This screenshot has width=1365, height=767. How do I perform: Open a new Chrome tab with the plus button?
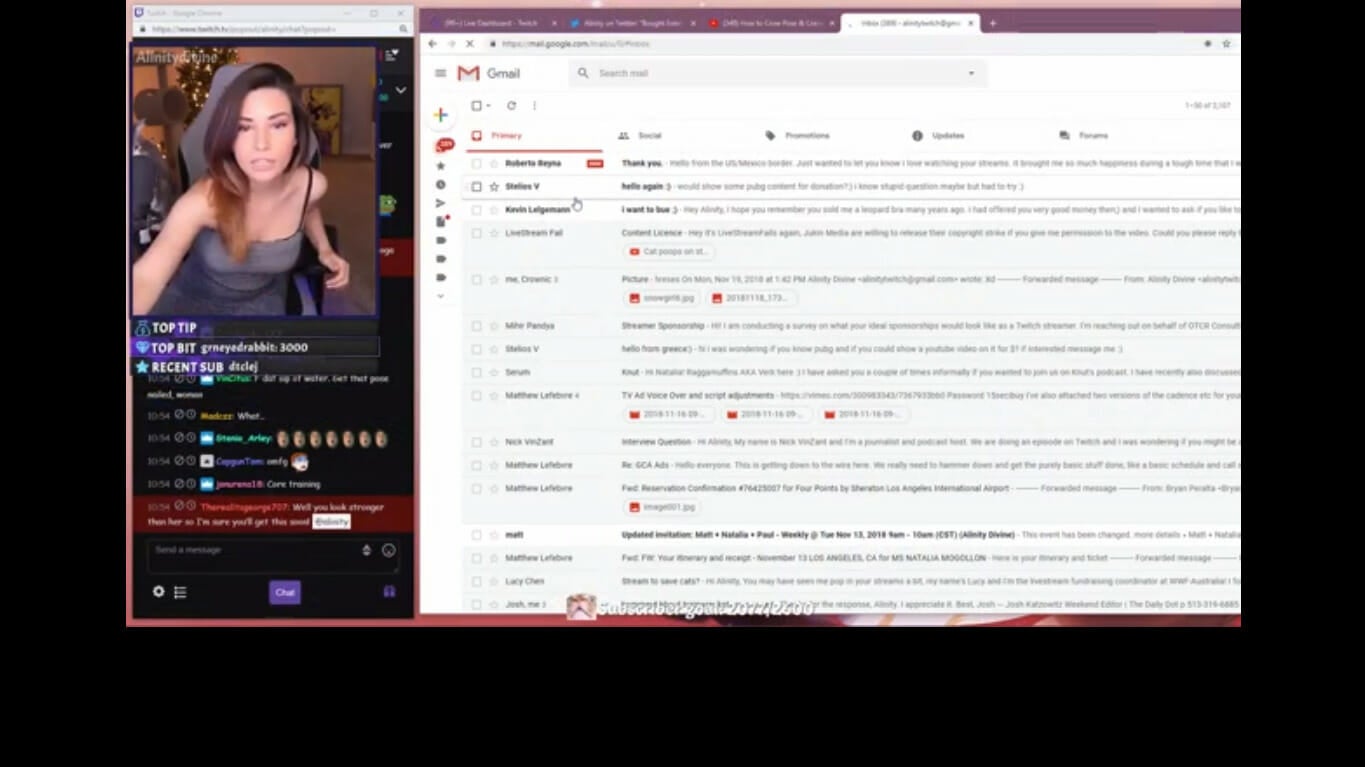click(992, 23)
